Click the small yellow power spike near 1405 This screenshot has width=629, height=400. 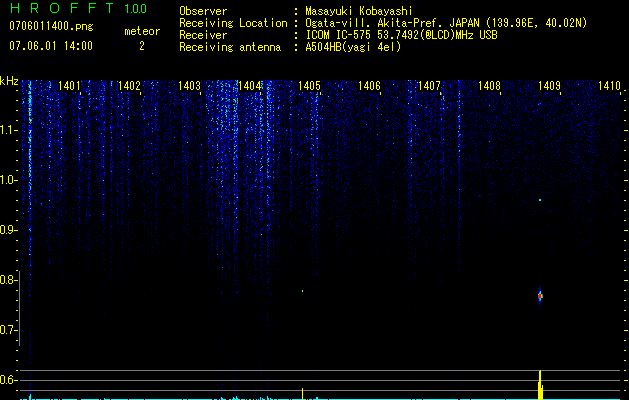coord(302,394)
